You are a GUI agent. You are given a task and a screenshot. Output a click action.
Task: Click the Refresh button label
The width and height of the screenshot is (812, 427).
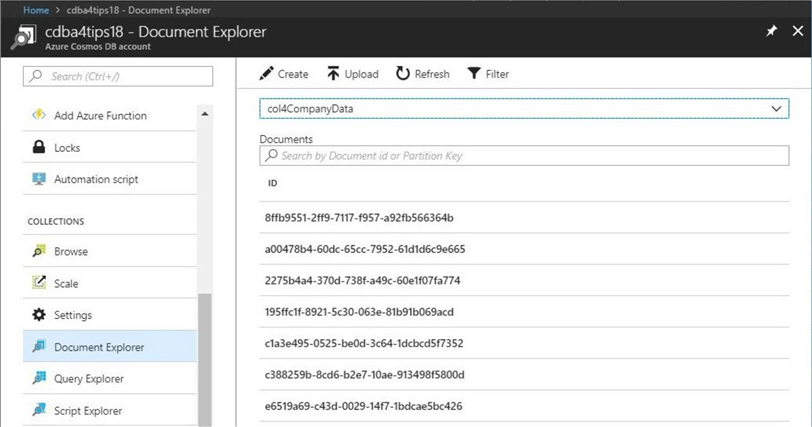pyautogui.click(x=432, y=74)
